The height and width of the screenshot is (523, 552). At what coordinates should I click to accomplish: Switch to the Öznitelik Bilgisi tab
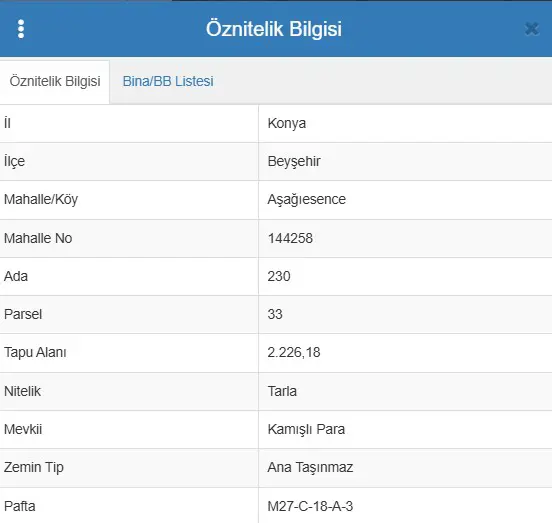55,81
